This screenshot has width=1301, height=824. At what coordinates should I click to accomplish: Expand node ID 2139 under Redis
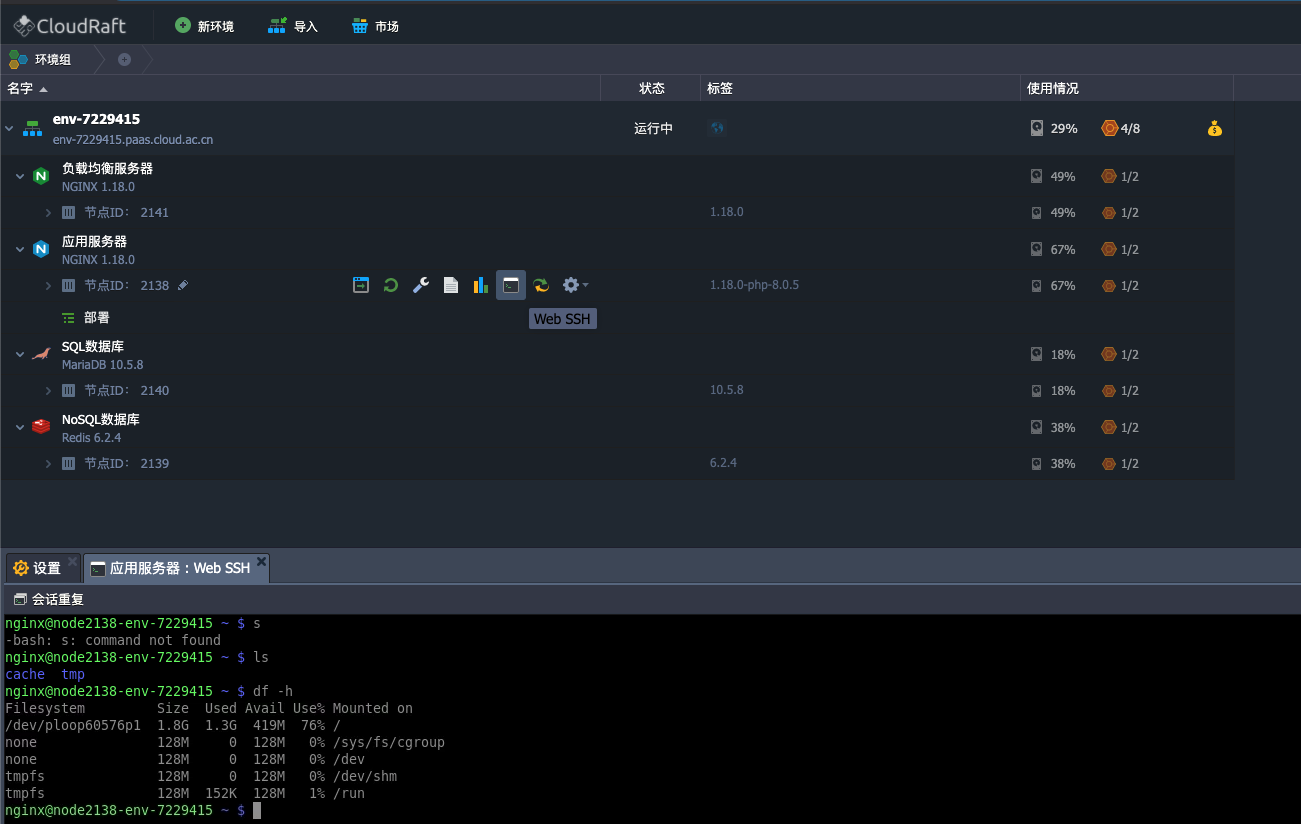coord(48,463)
